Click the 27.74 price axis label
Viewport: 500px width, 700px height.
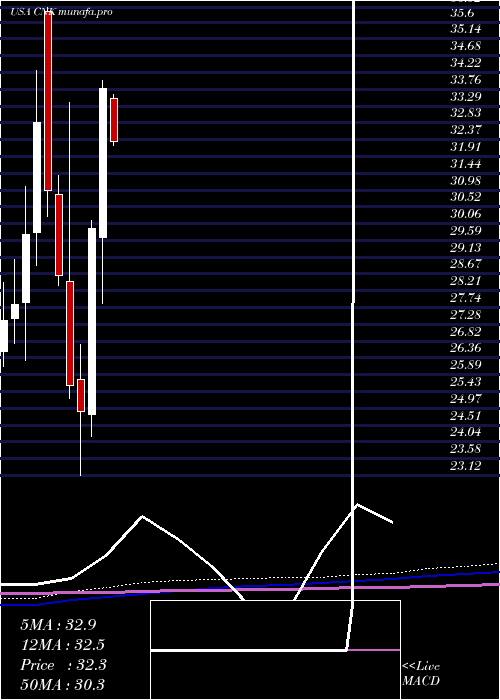(466, 298)
